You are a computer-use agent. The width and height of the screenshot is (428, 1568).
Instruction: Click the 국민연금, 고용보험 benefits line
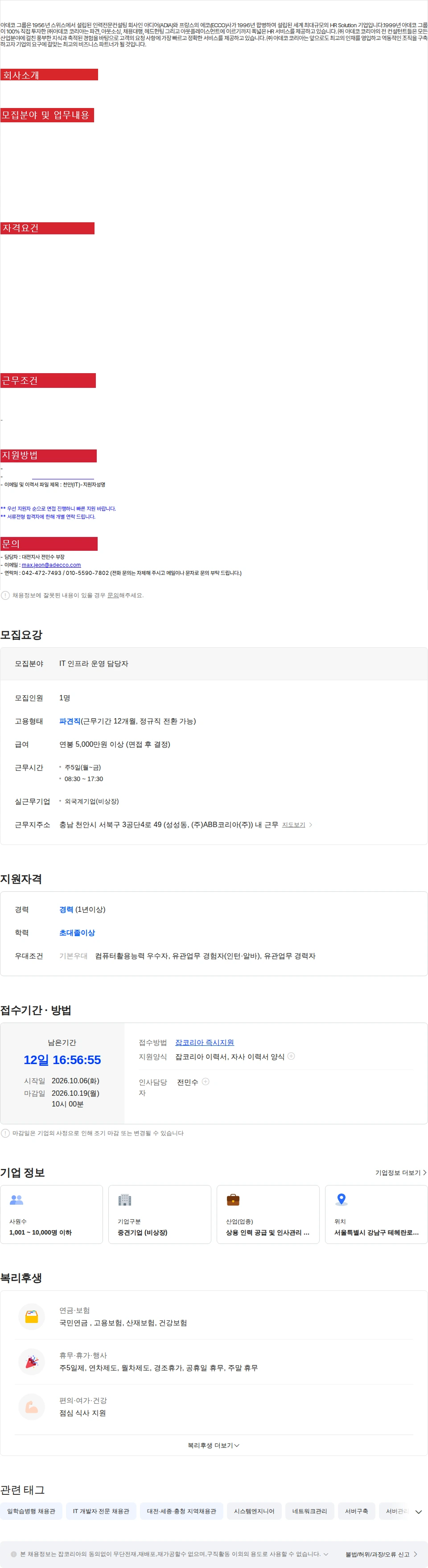pos(123,1323)
